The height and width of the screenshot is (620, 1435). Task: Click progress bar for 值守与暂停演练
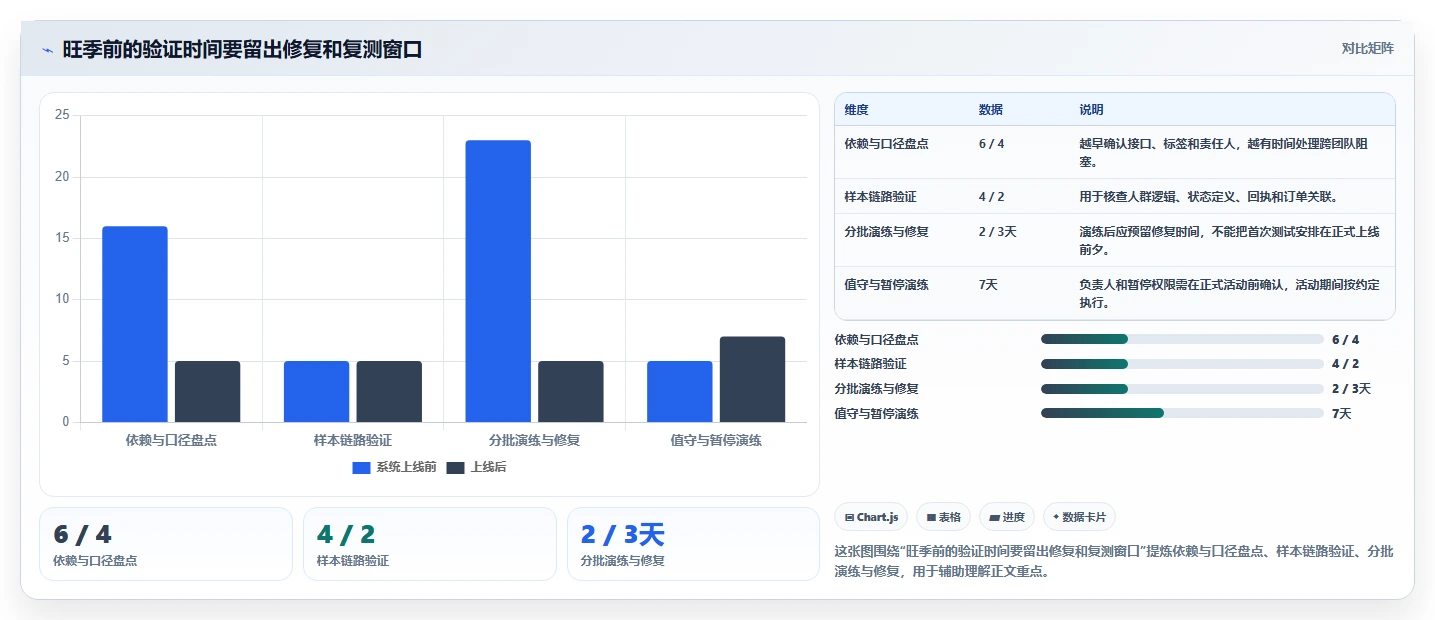pos(1182,413)
